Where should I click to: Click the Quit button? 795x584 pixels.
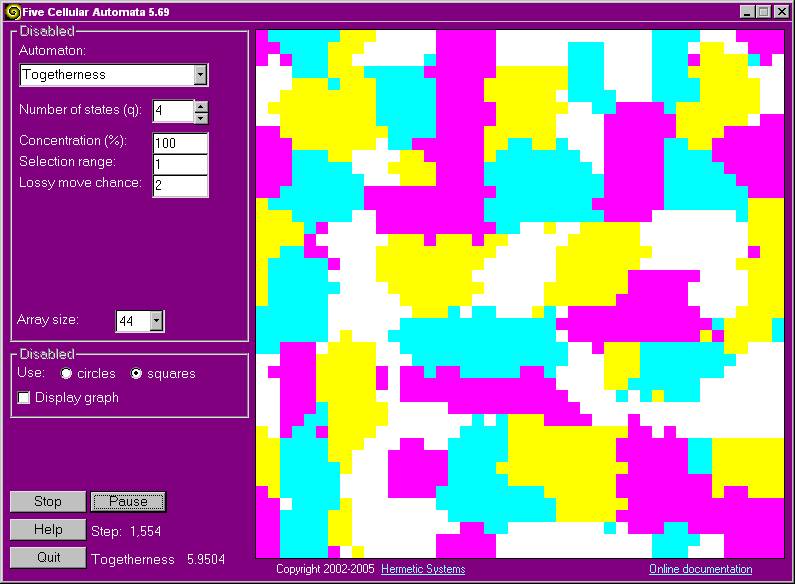(47, 558)
